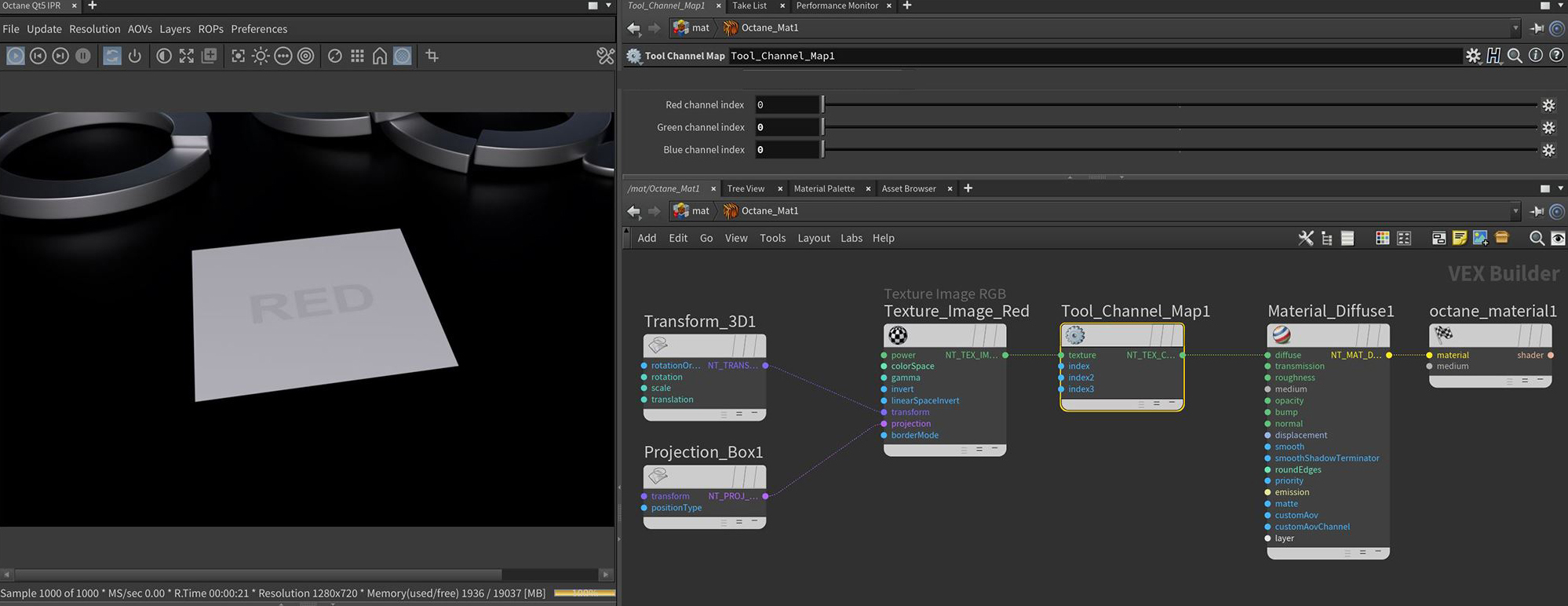Click the IPR pause render button

pyautogui.click(x=82, y=56)
